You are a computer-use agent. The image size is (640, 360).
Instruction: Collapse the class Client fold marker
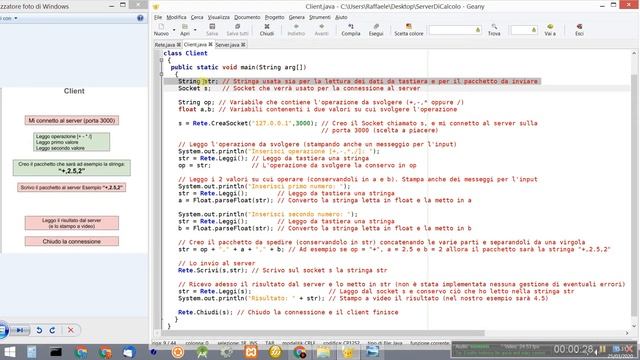161,60
